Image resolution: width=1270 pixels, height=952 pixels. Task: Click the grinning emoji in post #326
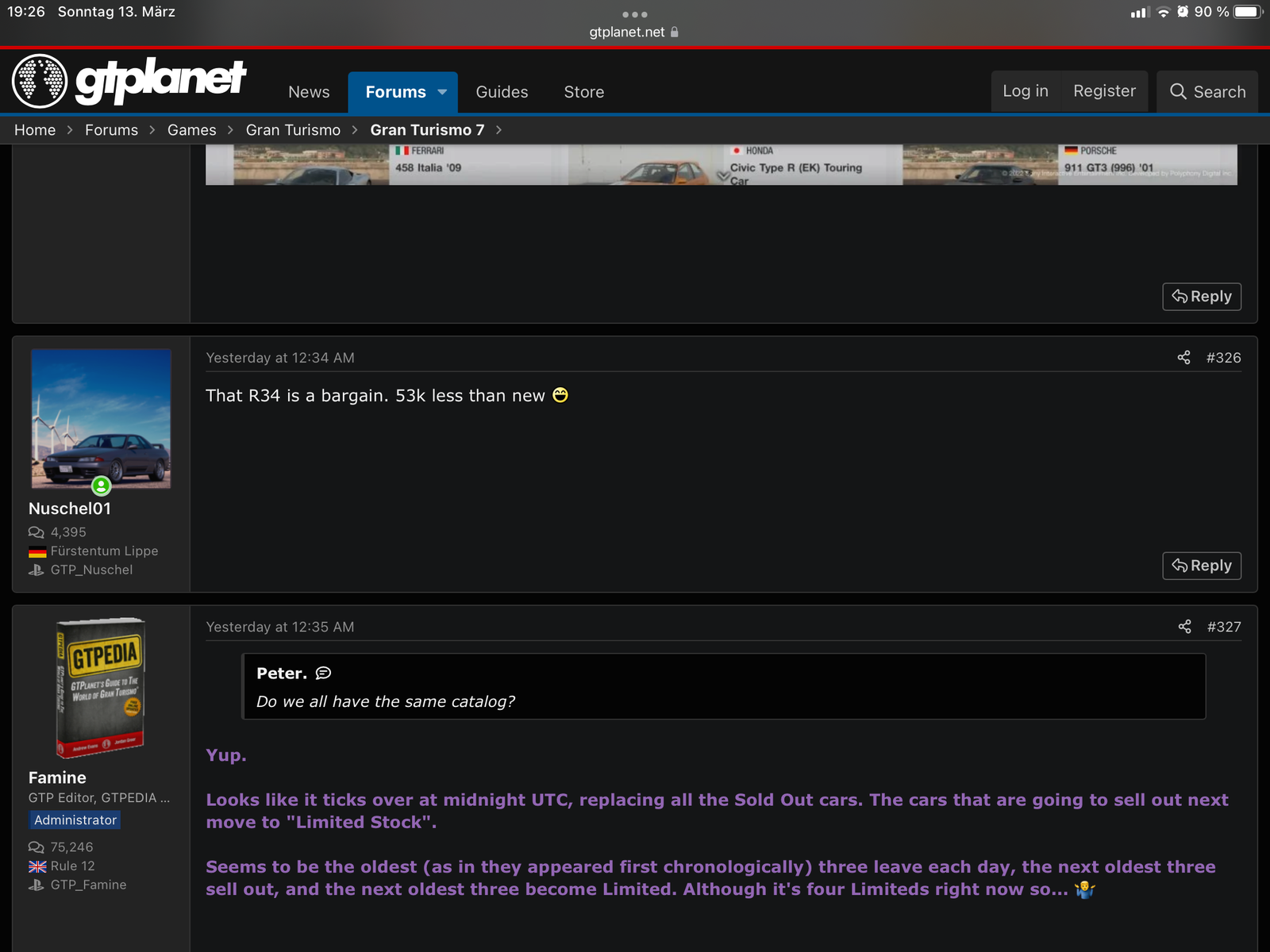560,395
